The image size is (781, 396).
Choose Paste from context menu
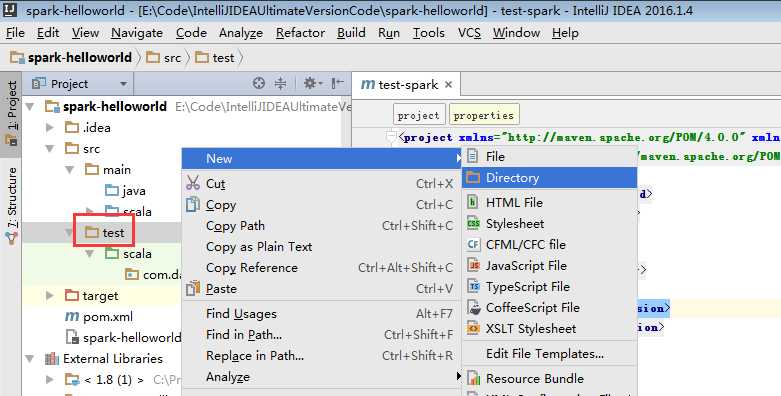(321, 288)
